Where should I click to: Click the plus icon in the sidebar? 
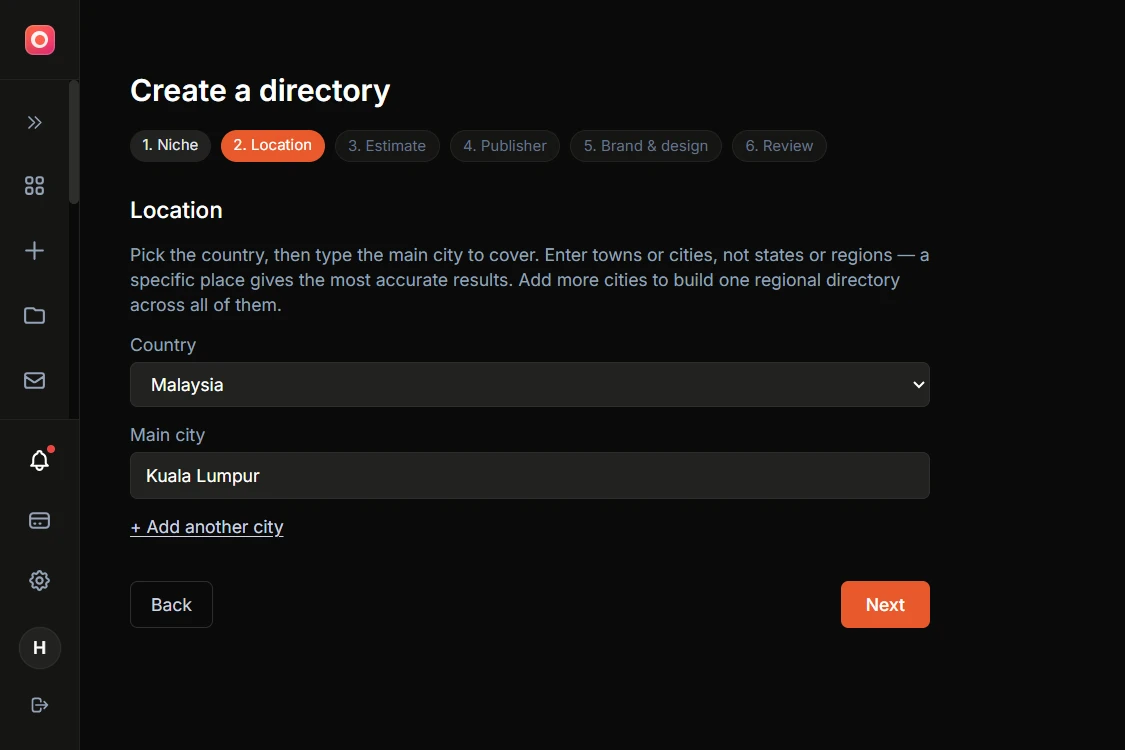coord(34,250)
